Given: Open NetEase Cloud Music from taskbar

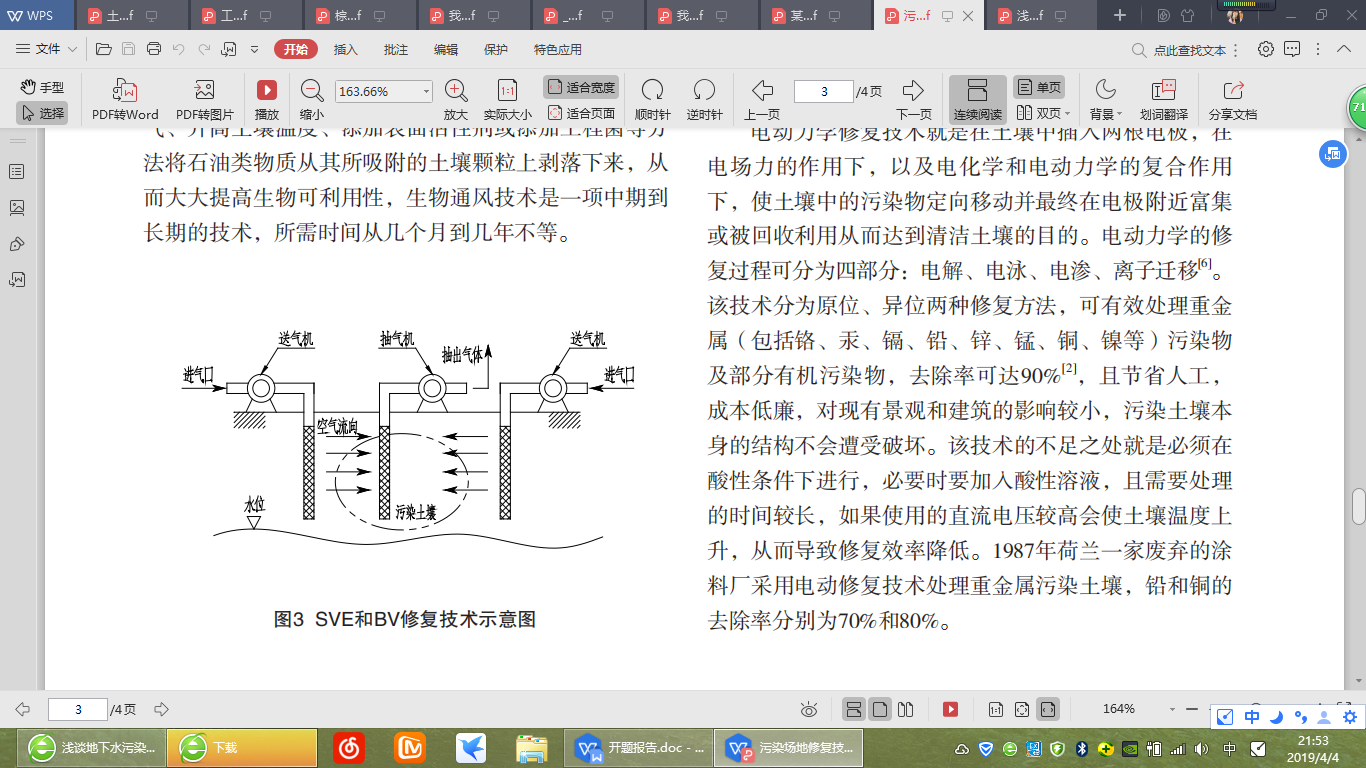Looking at the screenshot, I should [348, 747].
